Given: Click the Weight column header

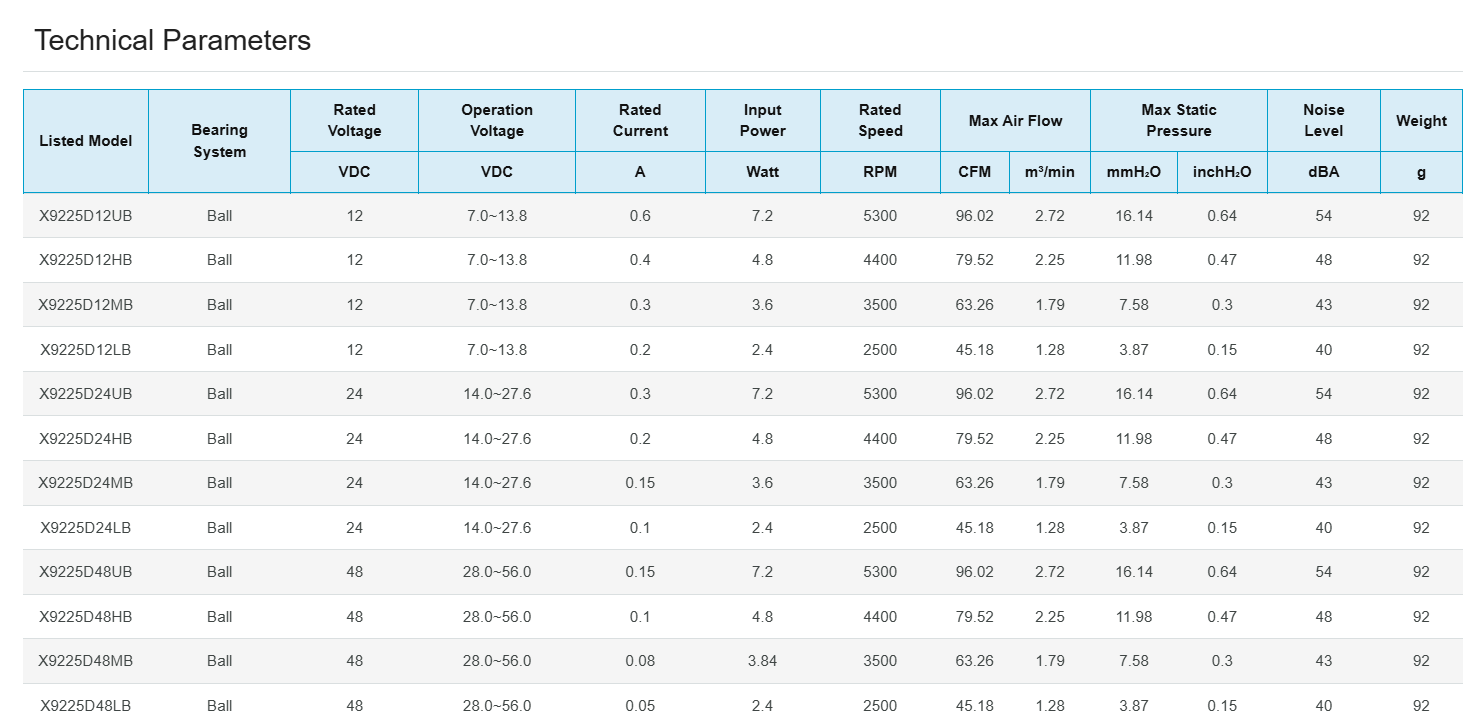Looking at the screenshot, I should [1421, 121].
